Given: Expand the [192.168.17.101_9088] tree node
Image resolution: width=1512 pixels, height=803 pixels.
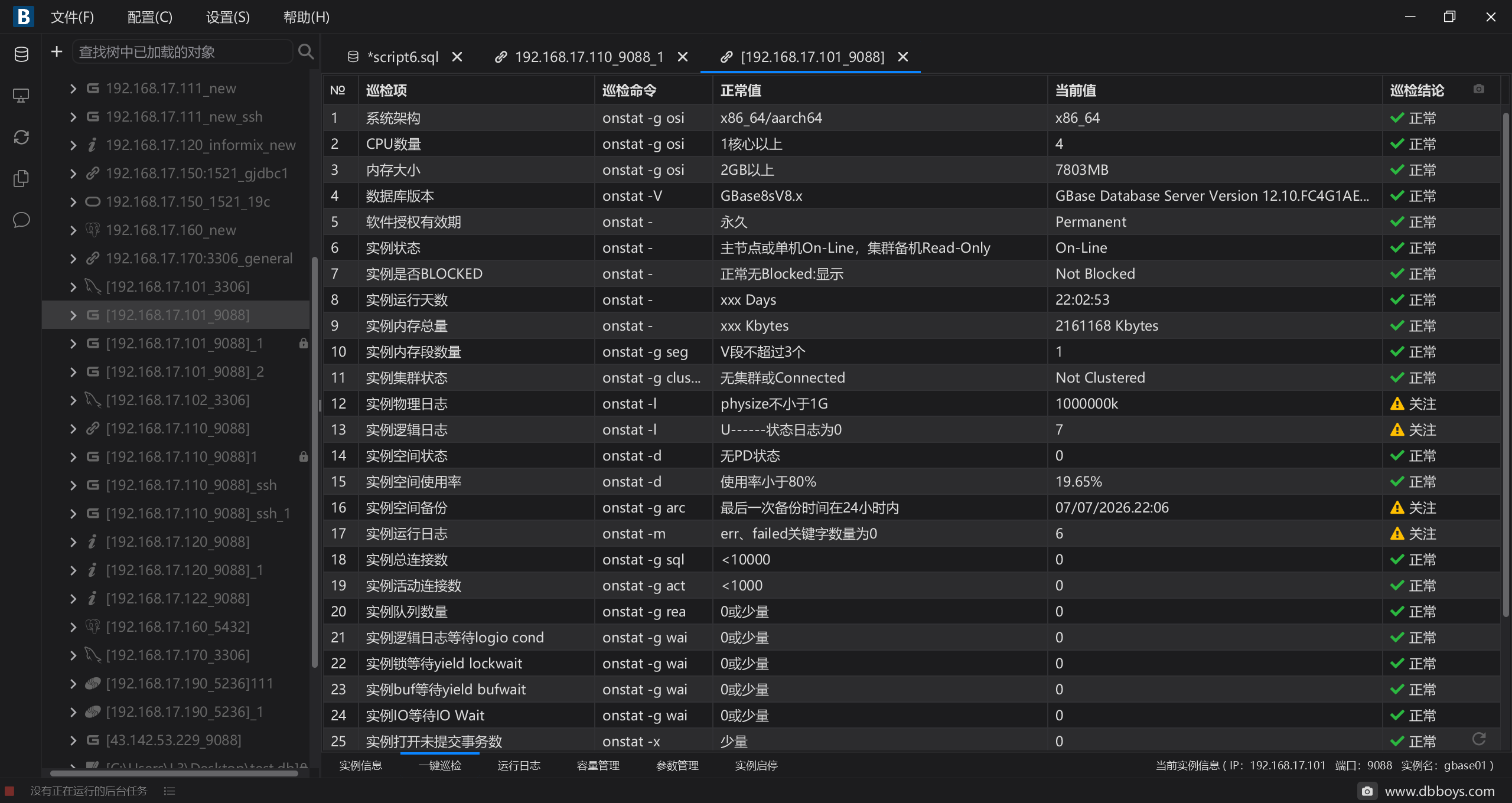Looking at the screenshot, I should point(73,315).
